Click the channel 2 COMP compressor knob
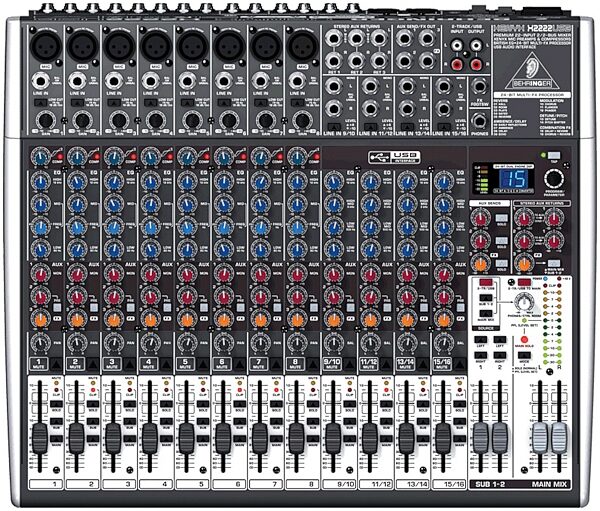The image size is (600, 511). pyautogui.click(x=77, y=156)
